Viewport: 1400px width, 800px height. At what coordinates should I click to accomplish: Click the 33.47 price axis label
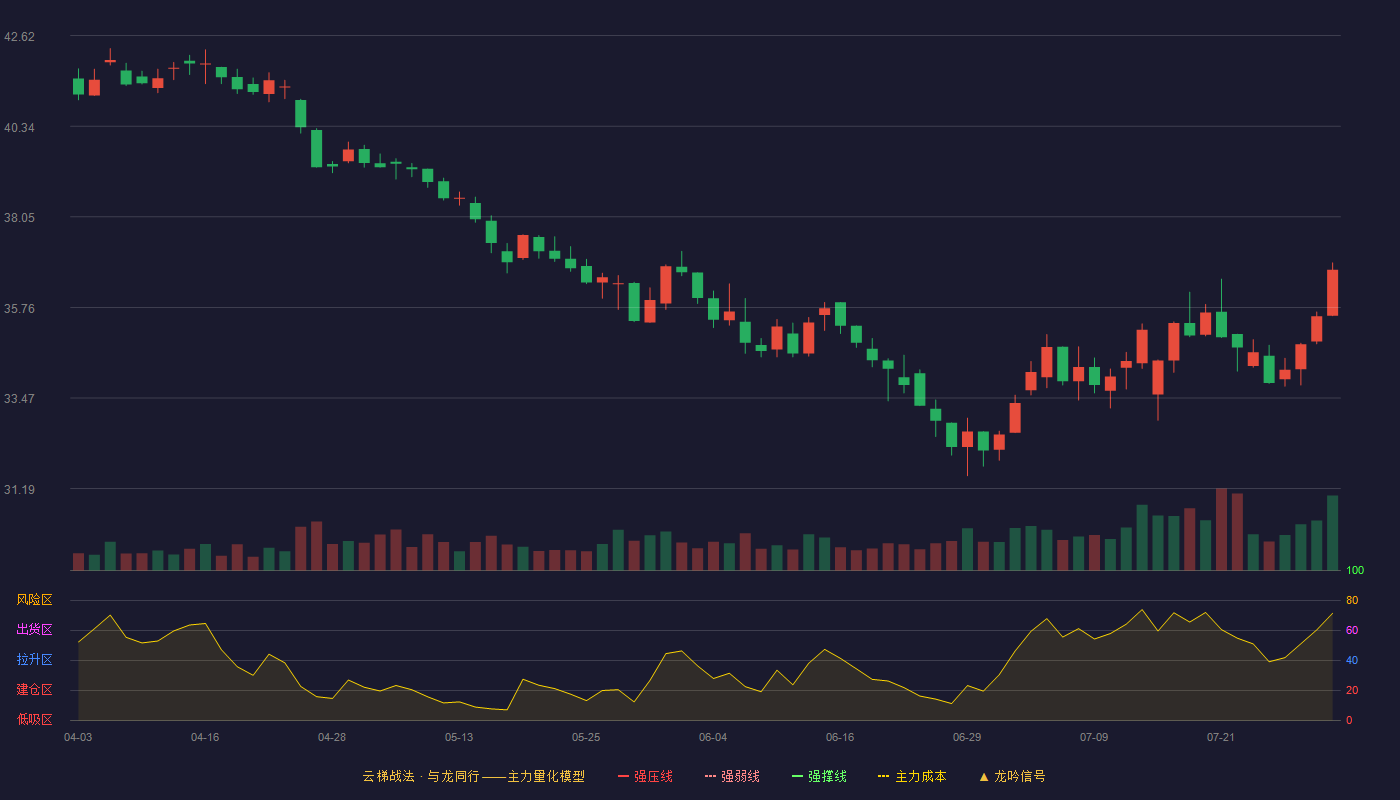click(20, 399)
